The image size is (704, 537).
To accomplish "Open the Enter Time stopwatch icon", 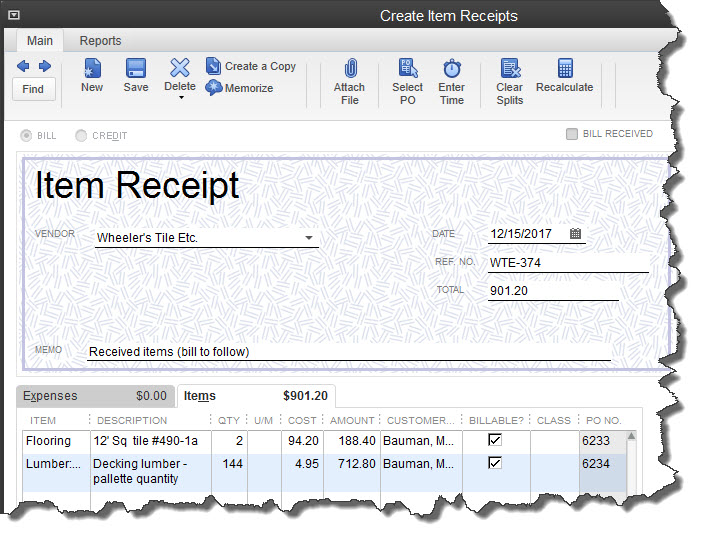I will 452,68.
